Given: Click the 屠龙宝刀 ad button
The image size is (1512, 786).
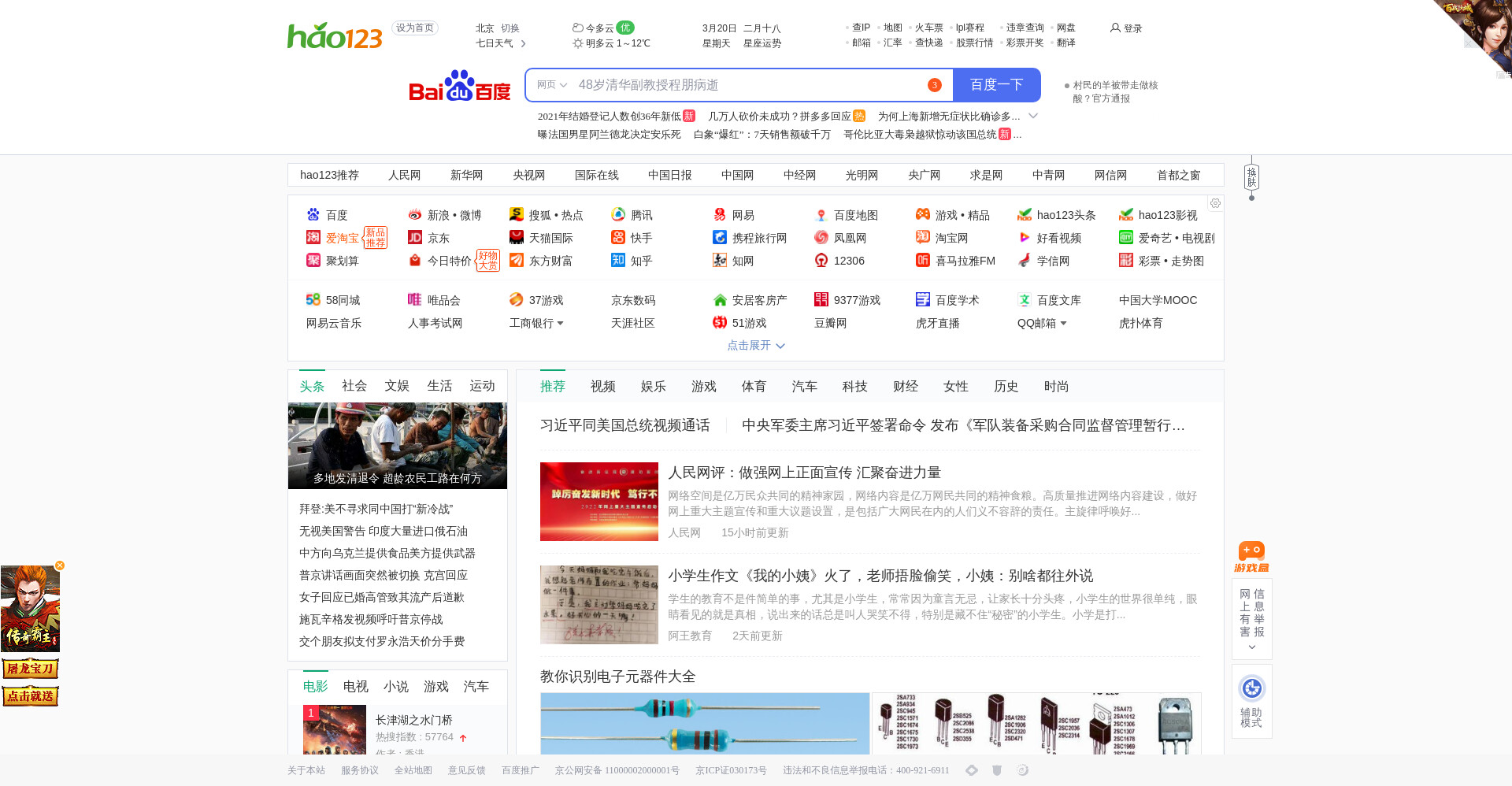Looking at the screenshot, I should [31, 669].
